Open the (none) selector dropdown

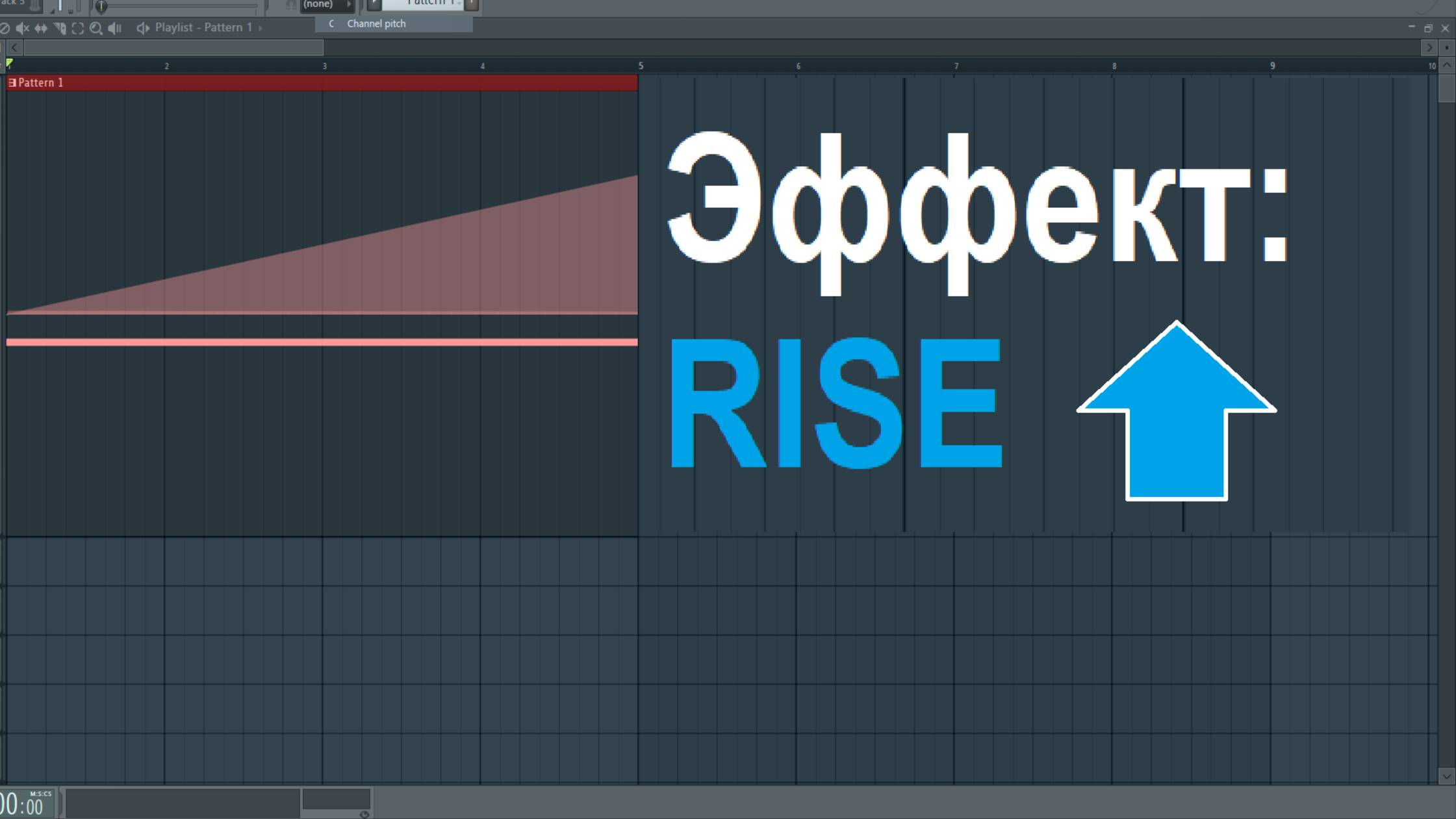(327, 5)
